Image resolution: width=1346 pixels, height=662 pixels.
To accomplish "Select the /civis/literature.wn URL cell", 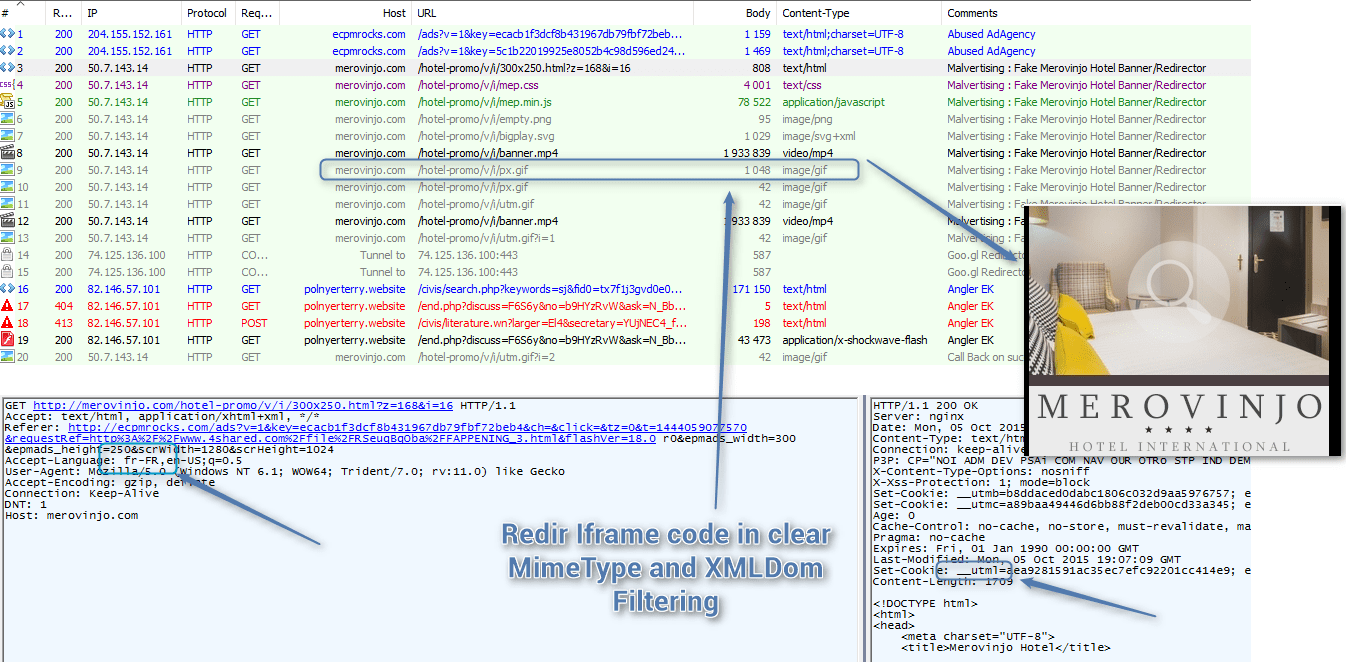I will click(x=552, y=323).
